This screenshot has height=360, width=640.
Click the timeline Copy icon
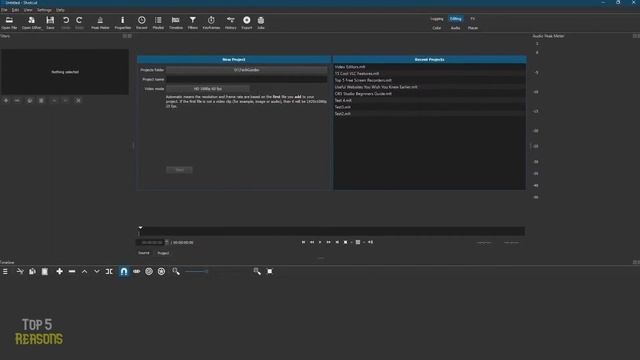[32, 271]
